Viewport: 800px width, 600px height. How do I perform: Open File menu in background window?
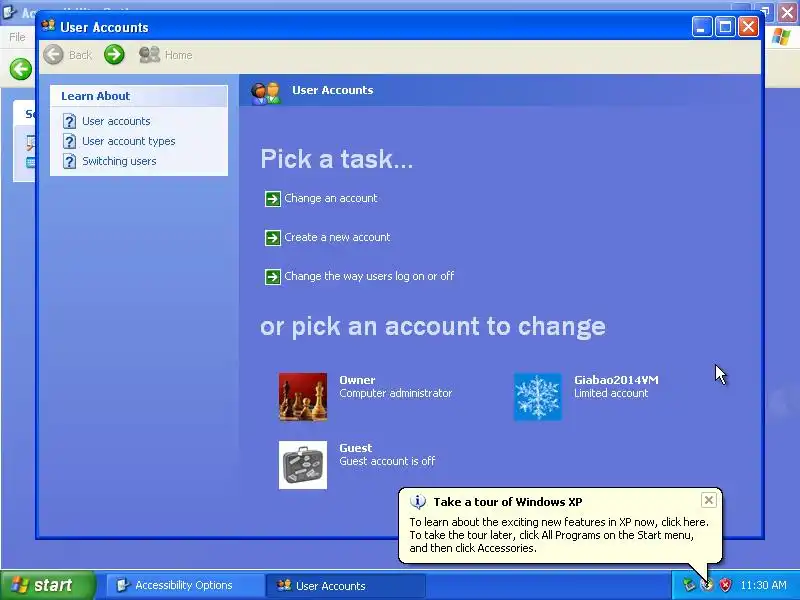(17, 37)
